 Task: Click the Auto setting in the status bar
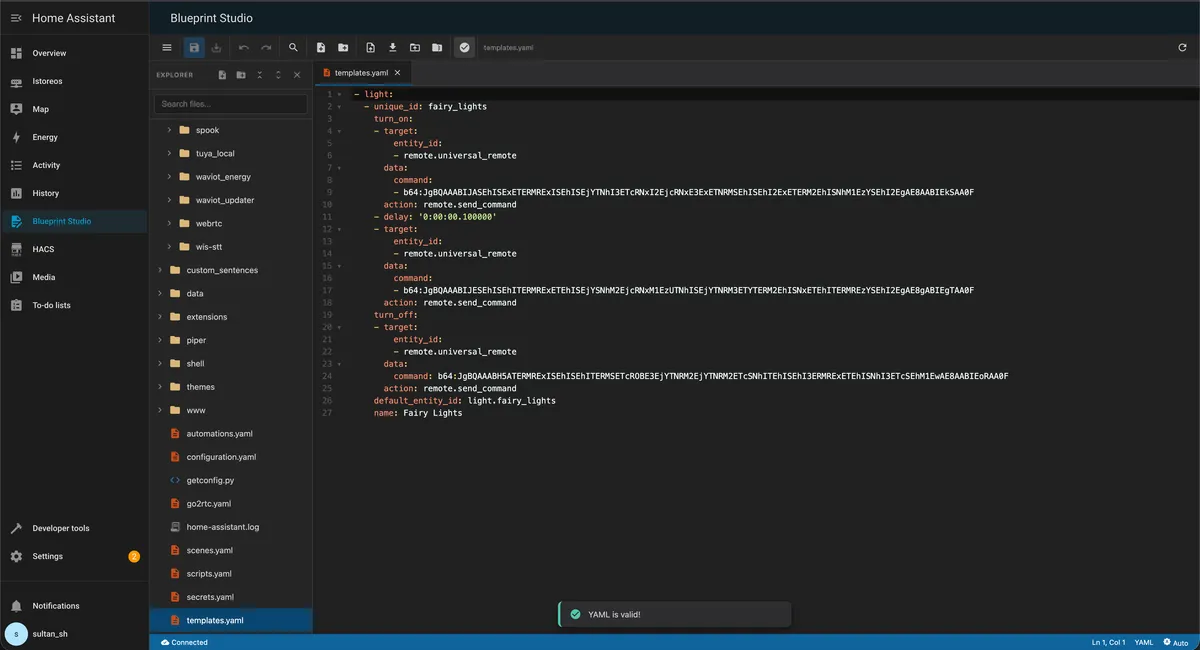coord(1176,642)
